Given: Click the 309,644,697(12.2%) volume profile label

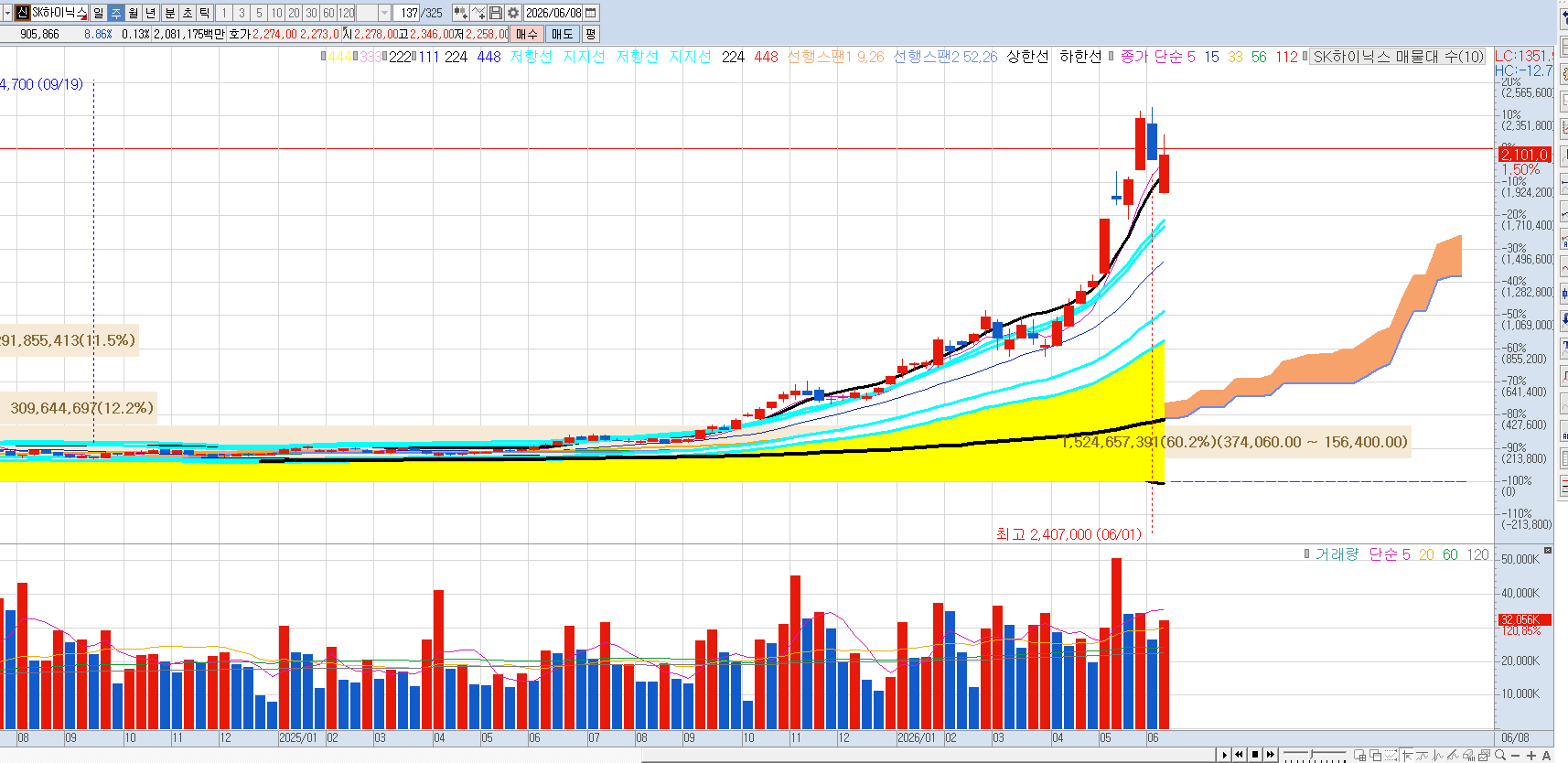Looking at the screenshot, I should coord(81,408).
